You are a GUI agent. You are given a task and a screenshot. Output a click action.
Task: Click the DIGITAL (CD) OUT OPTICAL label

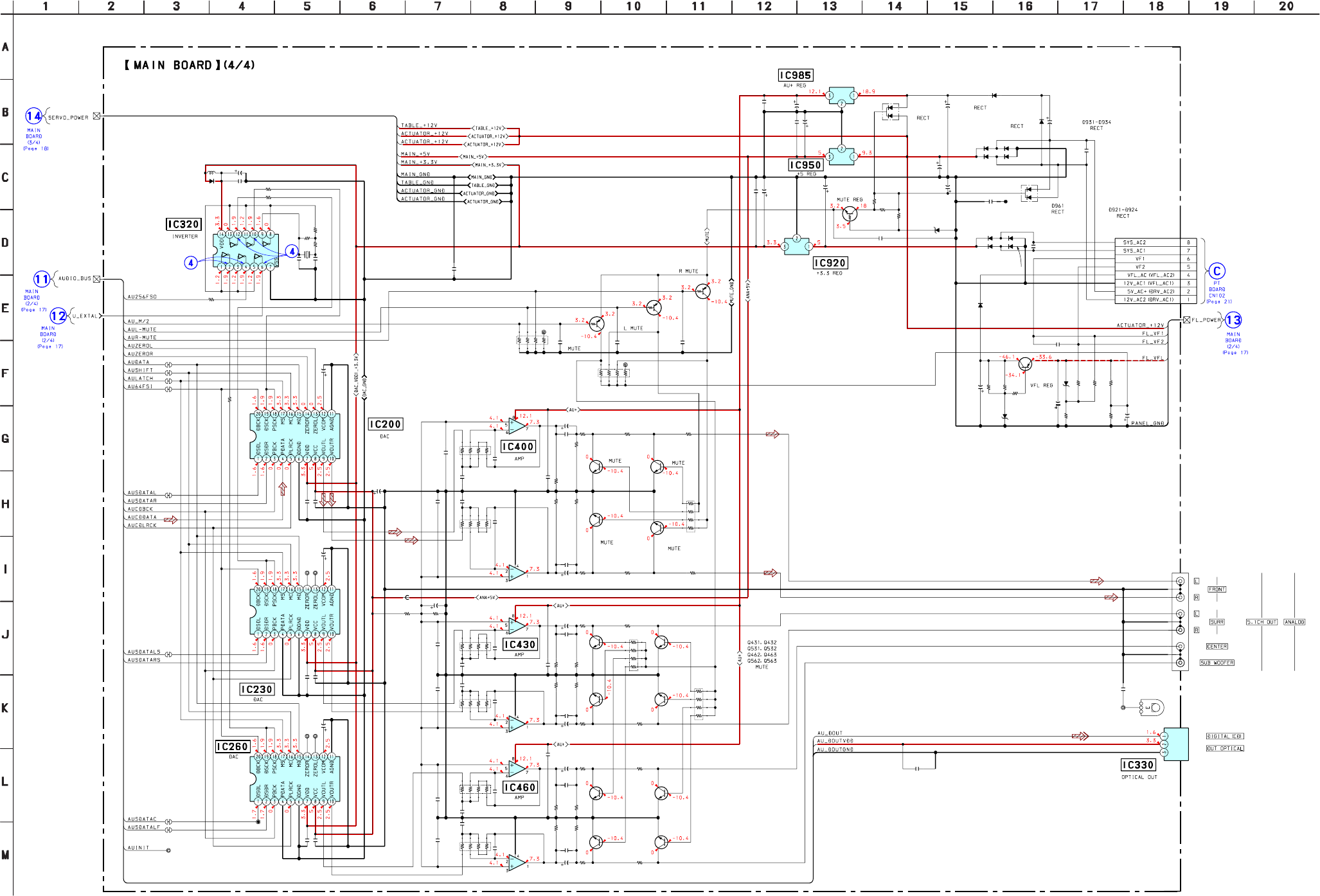(1224, 736)
